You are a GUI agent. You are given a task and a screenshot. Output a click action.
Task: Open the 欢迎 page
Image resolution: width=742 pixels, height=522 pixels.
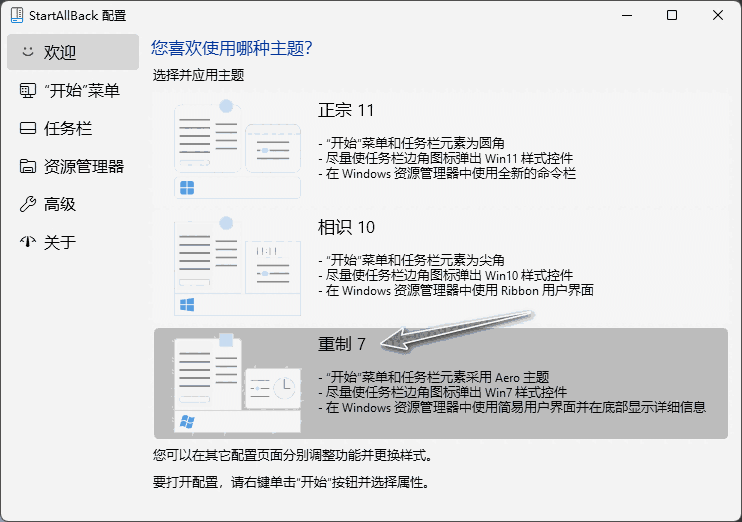[x=73, y=52]
